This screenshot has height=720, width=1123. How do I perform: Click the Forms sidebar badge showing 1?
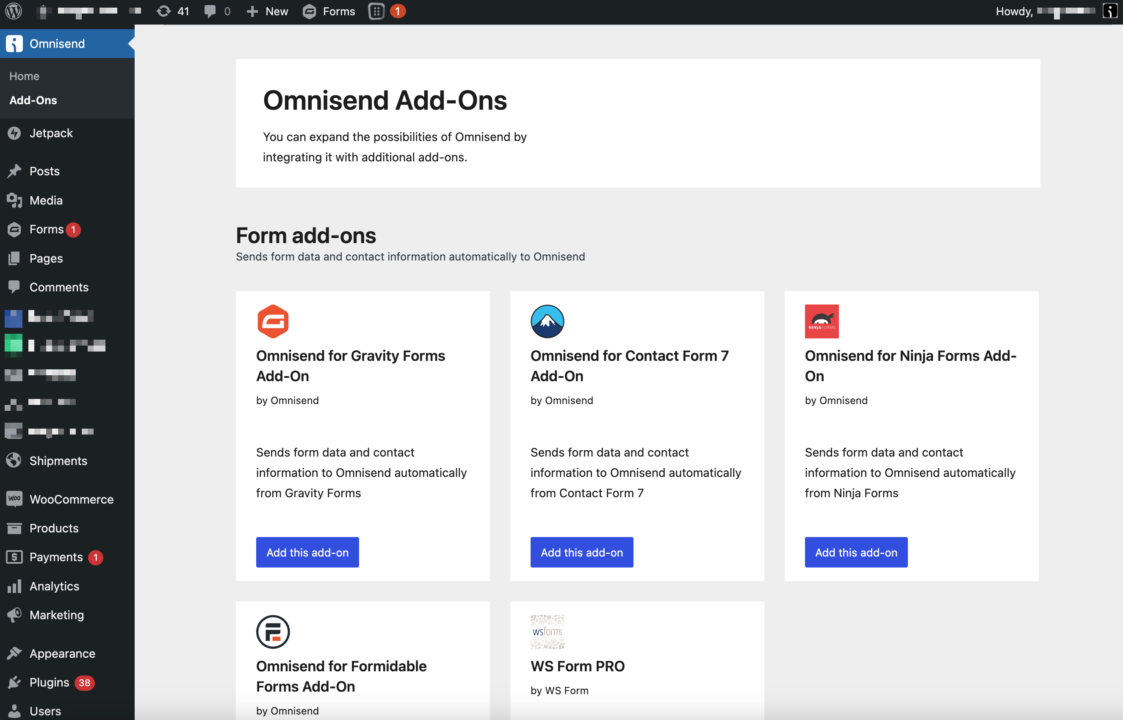(x=73, y=230)
